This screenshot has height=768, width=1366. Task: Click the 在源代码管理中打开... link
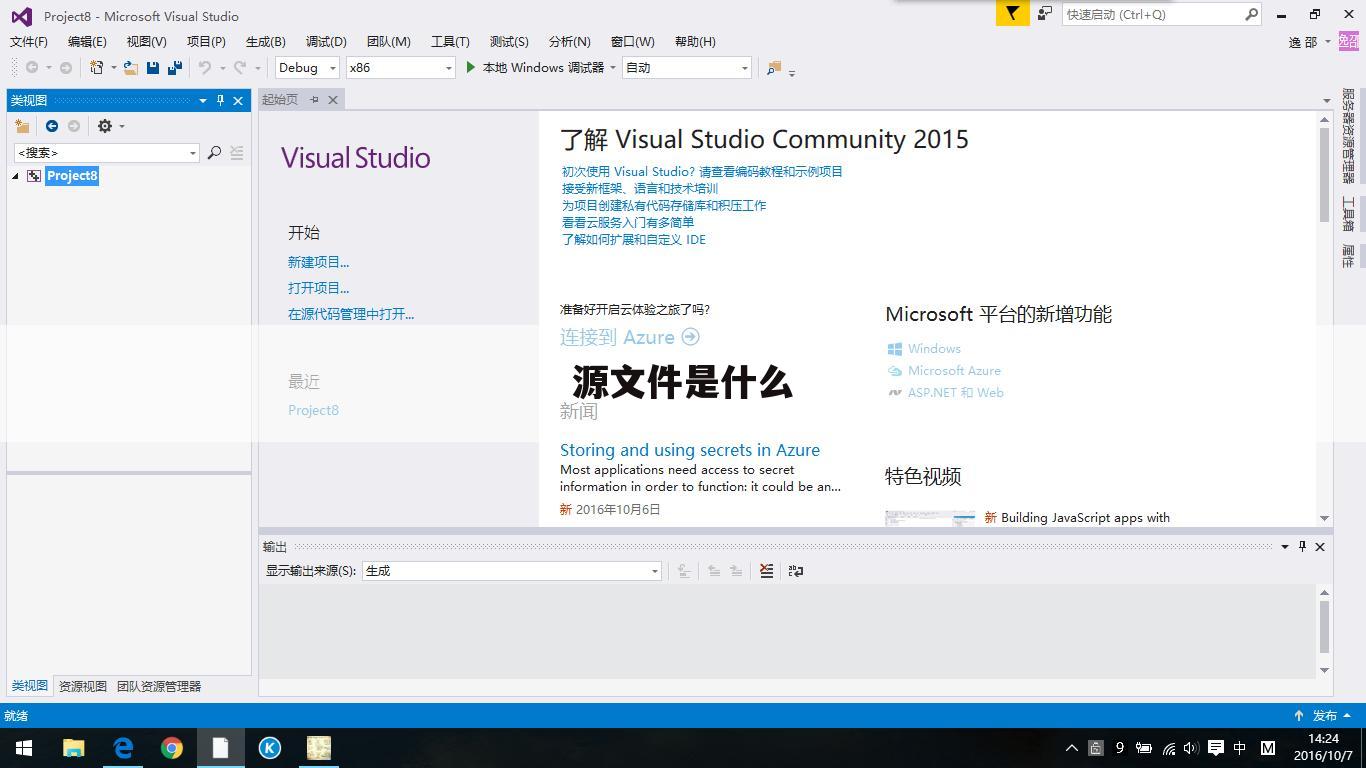[351, 314]
